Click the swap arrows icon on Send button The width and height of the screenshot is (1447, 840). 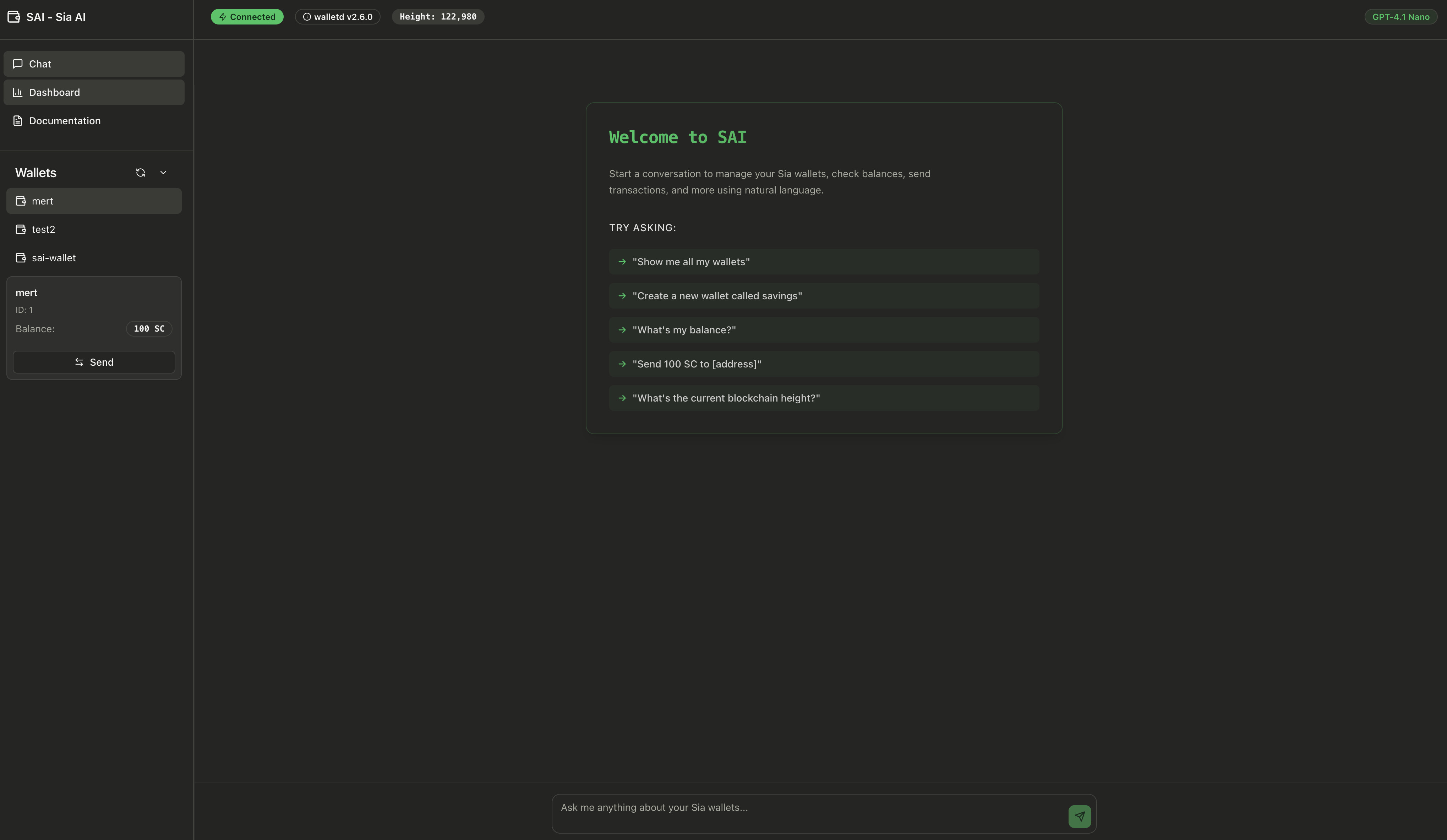click(79, 362)
